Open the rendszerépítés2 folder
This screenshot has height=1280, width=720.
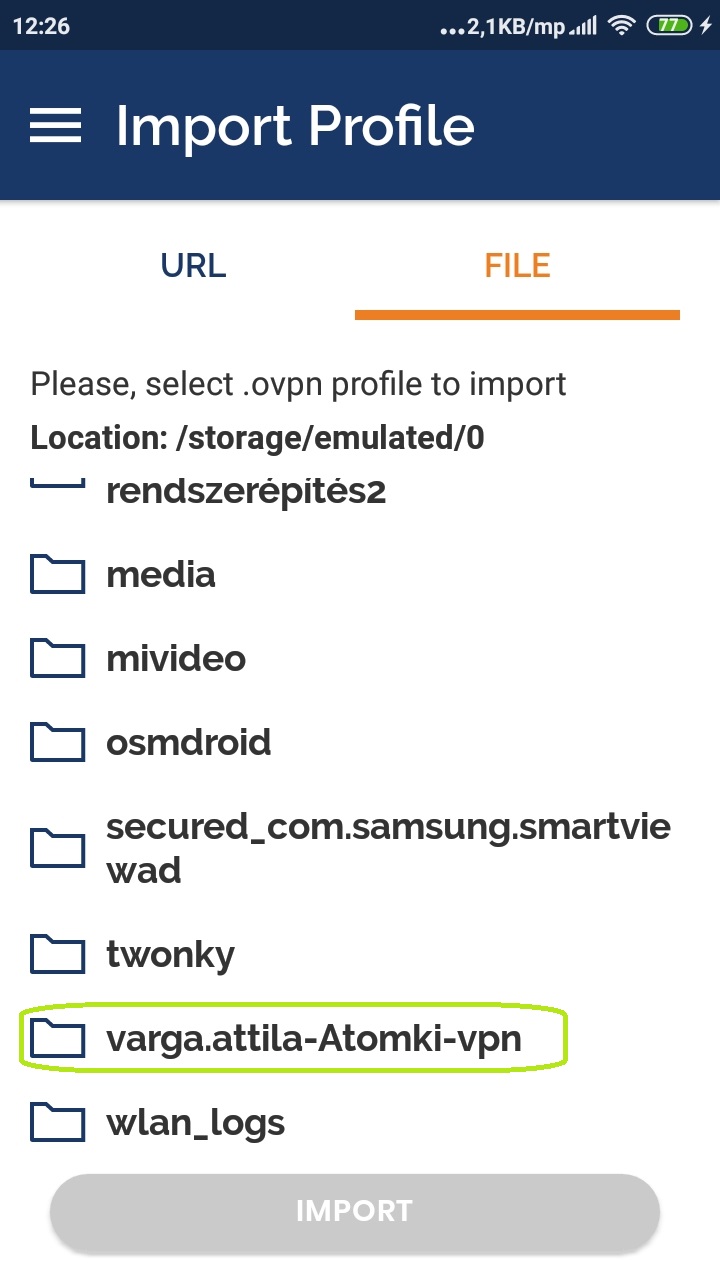(x=245, y=492)
